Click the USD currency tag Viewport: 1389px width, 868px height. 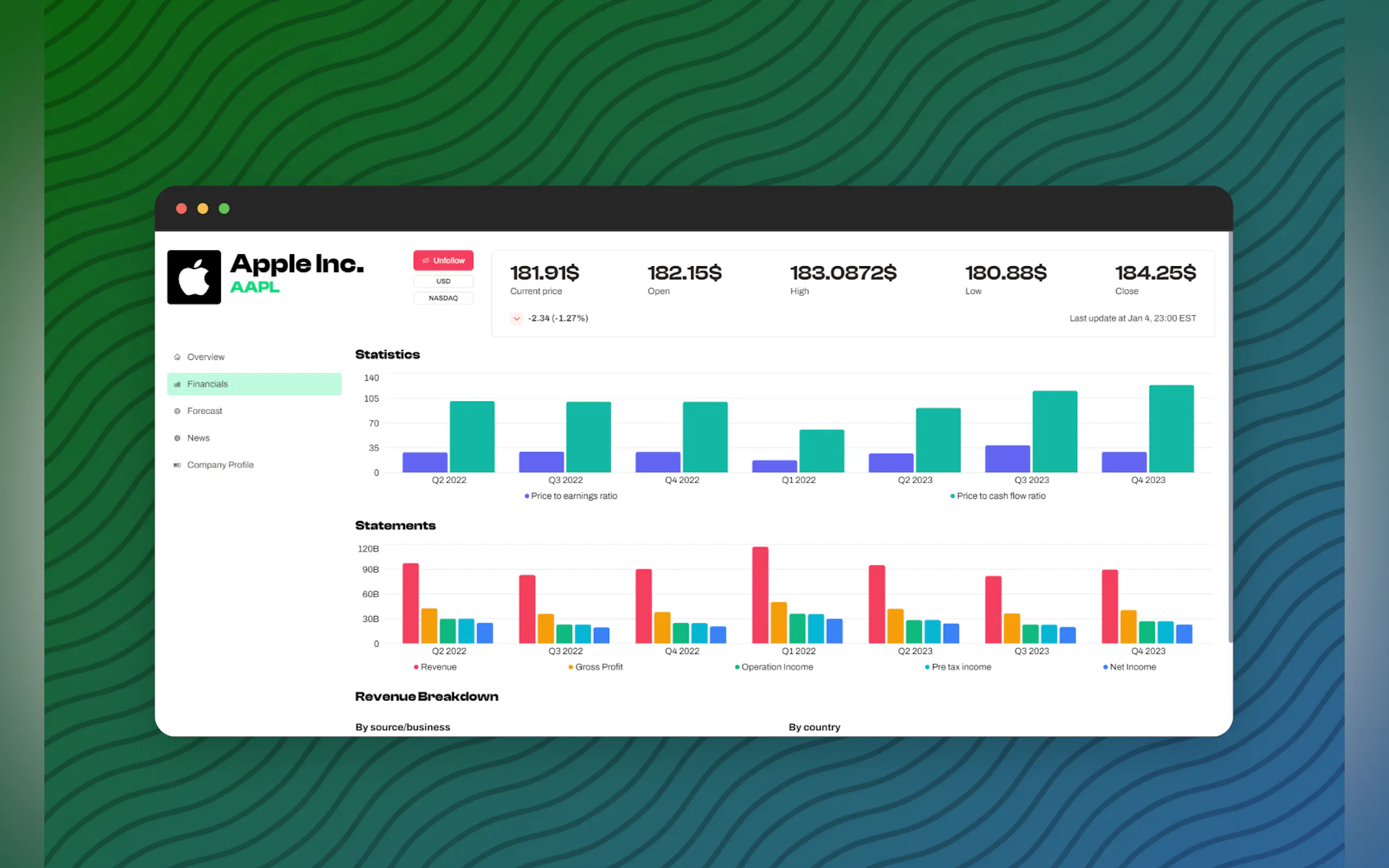(x=443, y=281)
